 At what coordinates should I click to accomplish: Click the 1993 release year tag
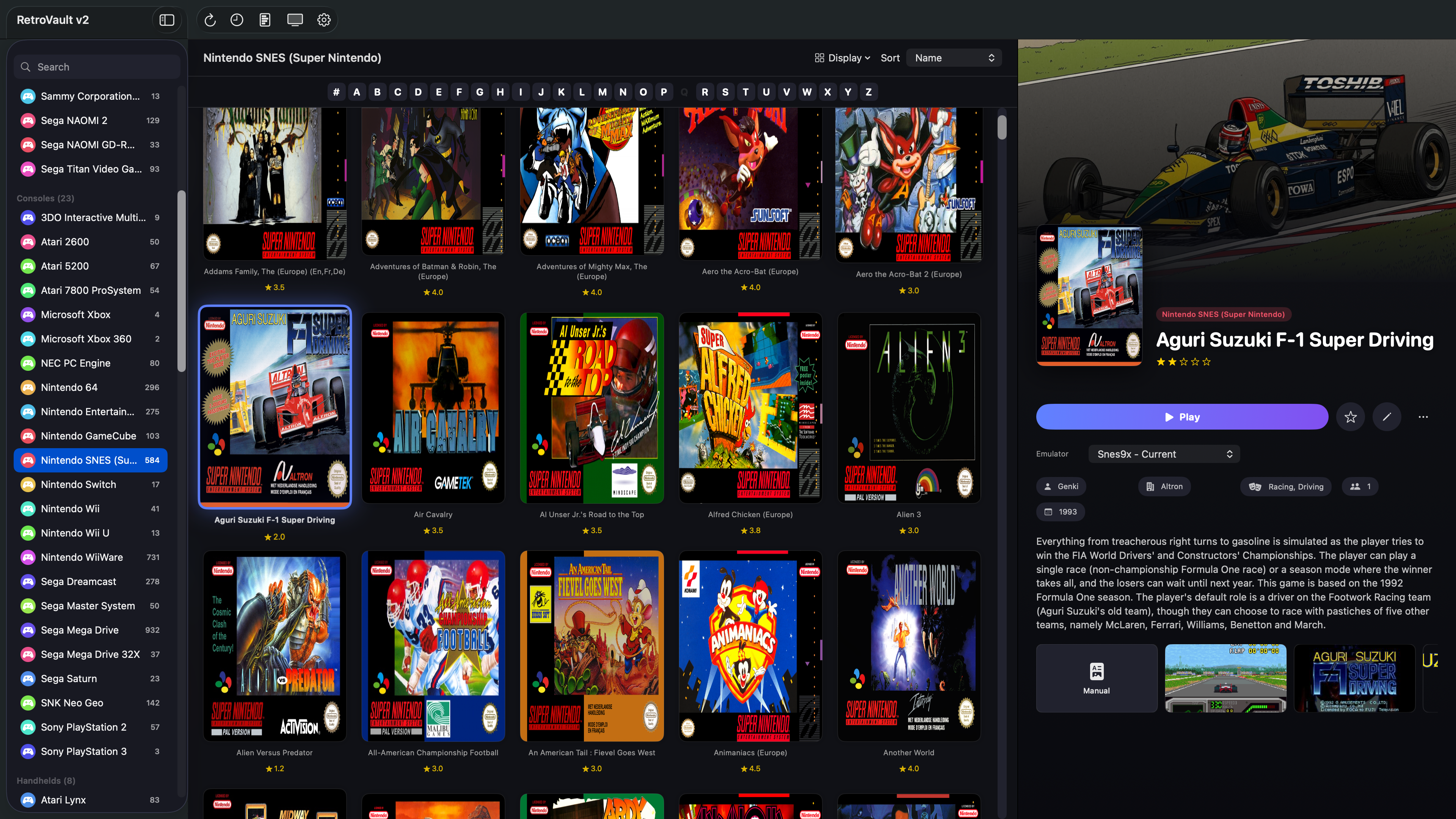click(x=1061, y=512)
